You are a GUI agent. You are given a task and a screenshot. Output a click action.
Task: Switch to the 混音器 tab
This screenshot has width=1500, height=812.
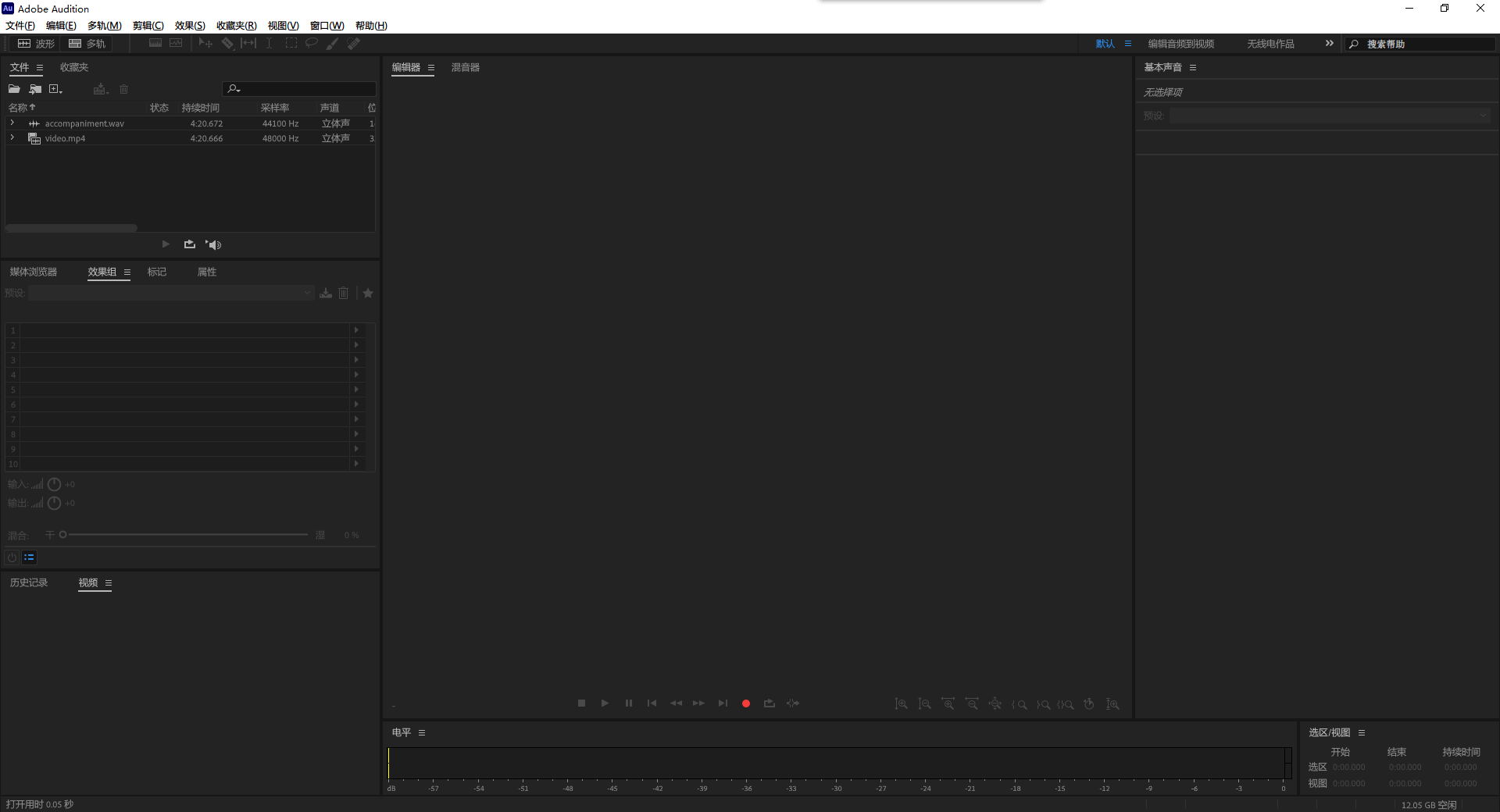(465, 67)
